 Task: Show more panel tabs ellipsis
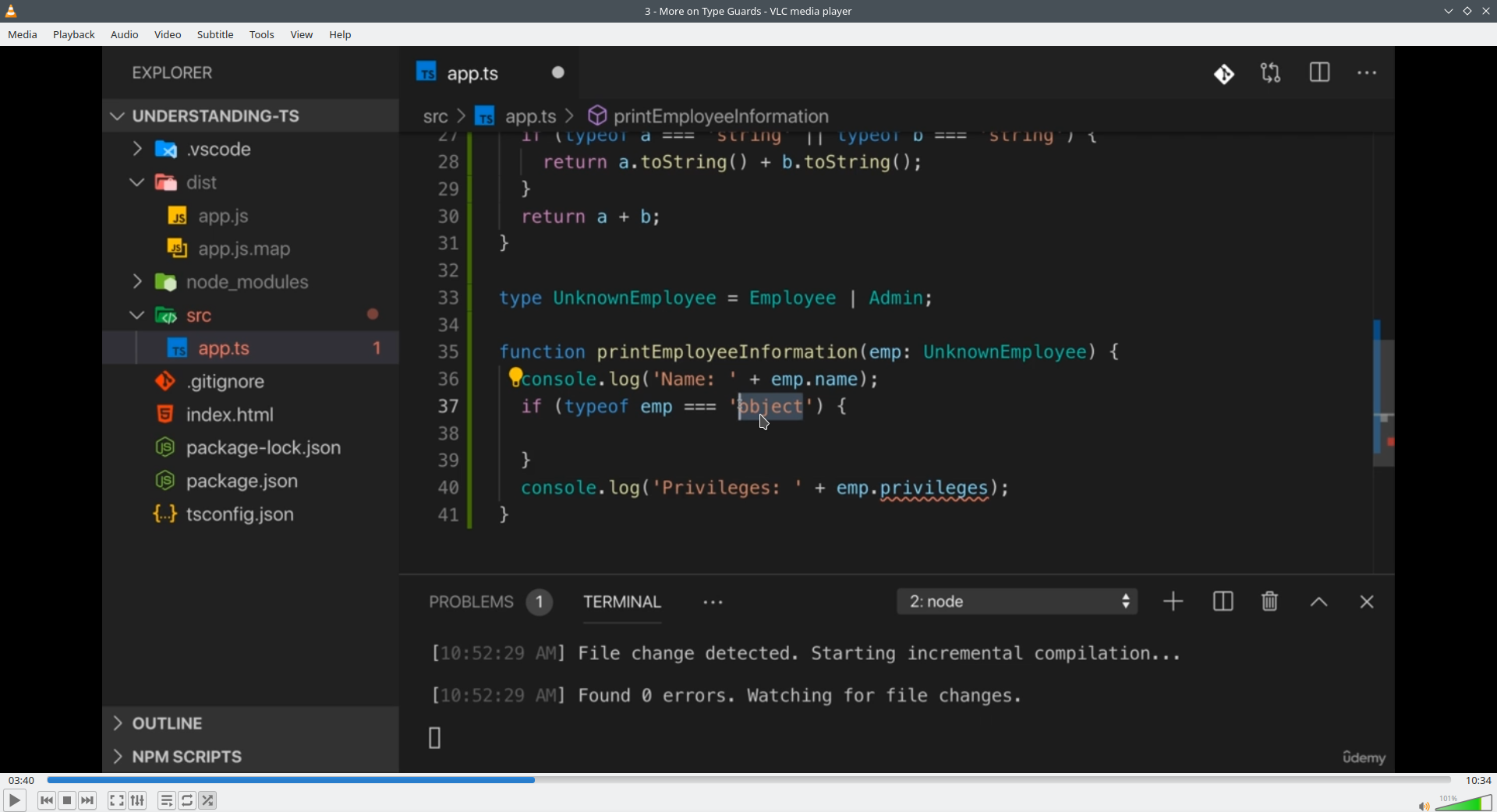pos(713,602)
